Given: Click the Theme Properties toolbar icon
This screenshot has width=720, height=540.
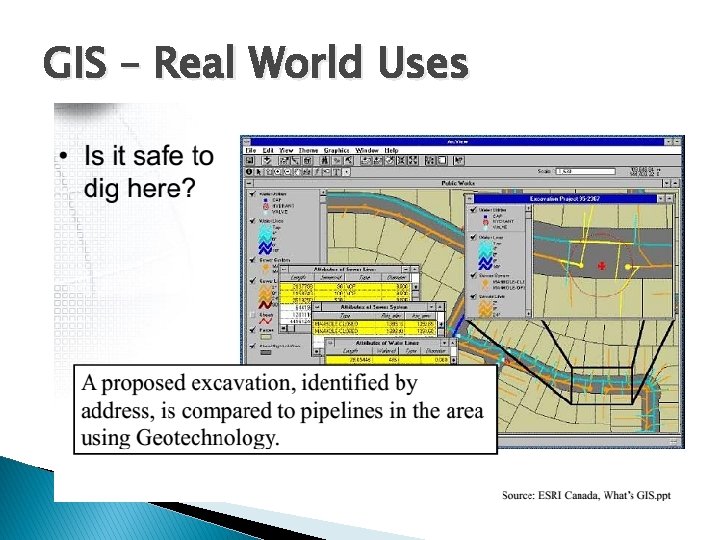Looking at the screenshot, I should 284,160.
